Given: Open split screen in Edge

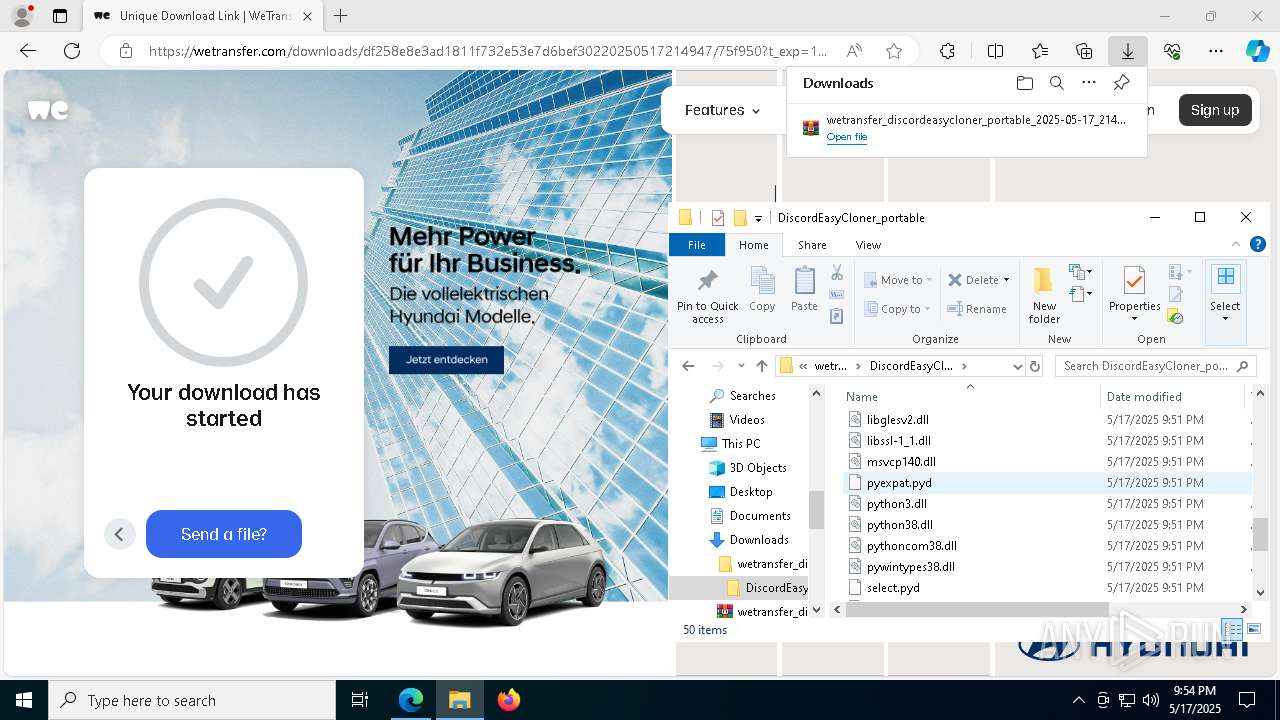Looking at the screenshot, I should tap(995, 51).
